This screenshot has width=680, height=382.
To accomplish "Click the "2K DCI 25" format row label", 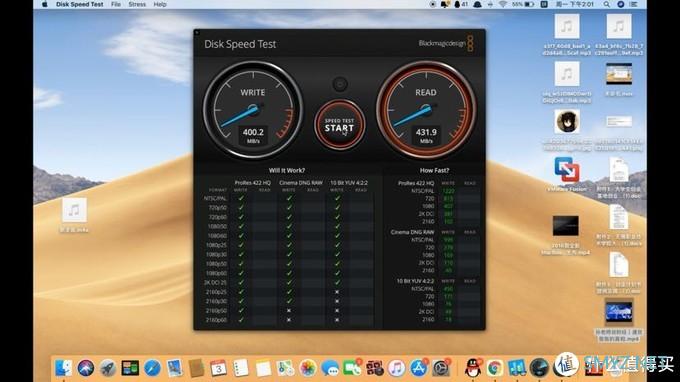I will [x=216, y=282].
